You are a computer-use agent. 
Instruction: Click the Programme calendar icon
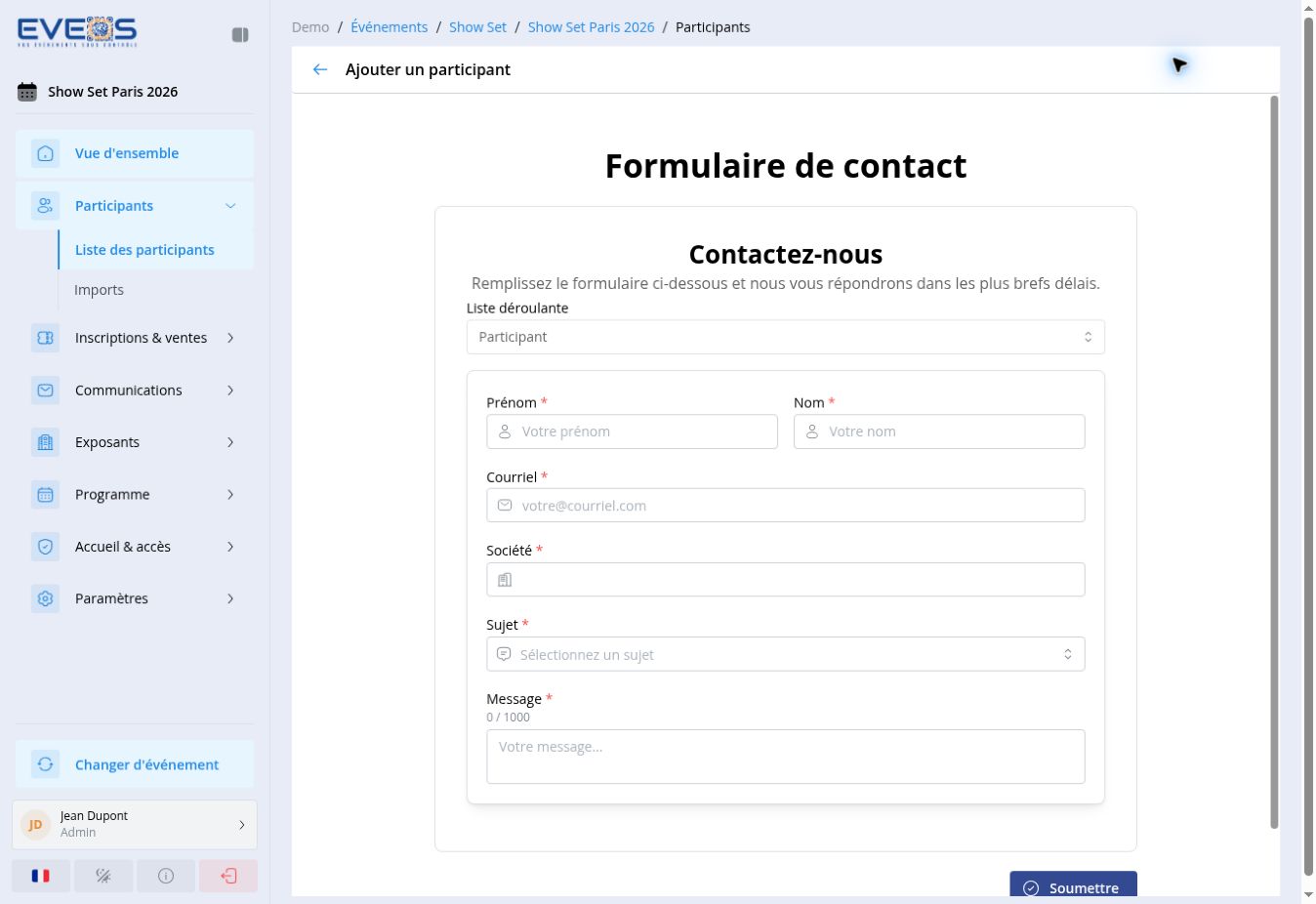tap(45, 495)
